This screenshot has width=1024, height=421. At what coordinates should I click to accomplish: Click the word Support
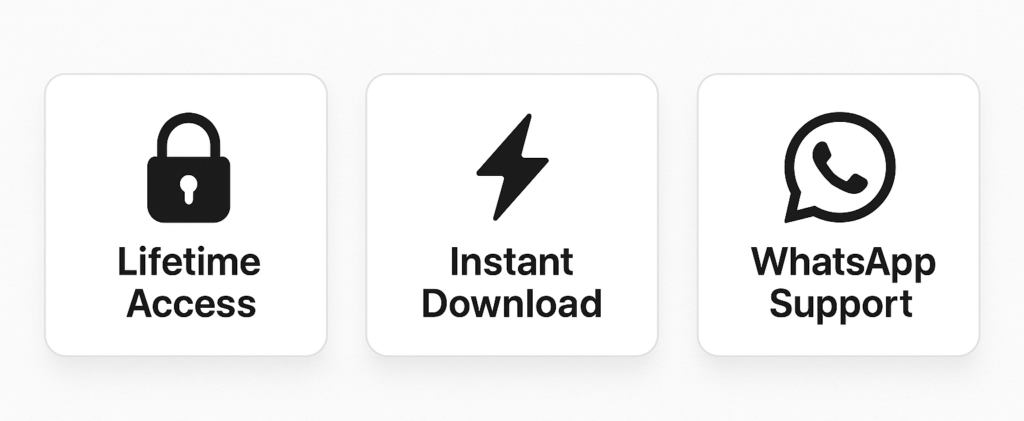840,306
